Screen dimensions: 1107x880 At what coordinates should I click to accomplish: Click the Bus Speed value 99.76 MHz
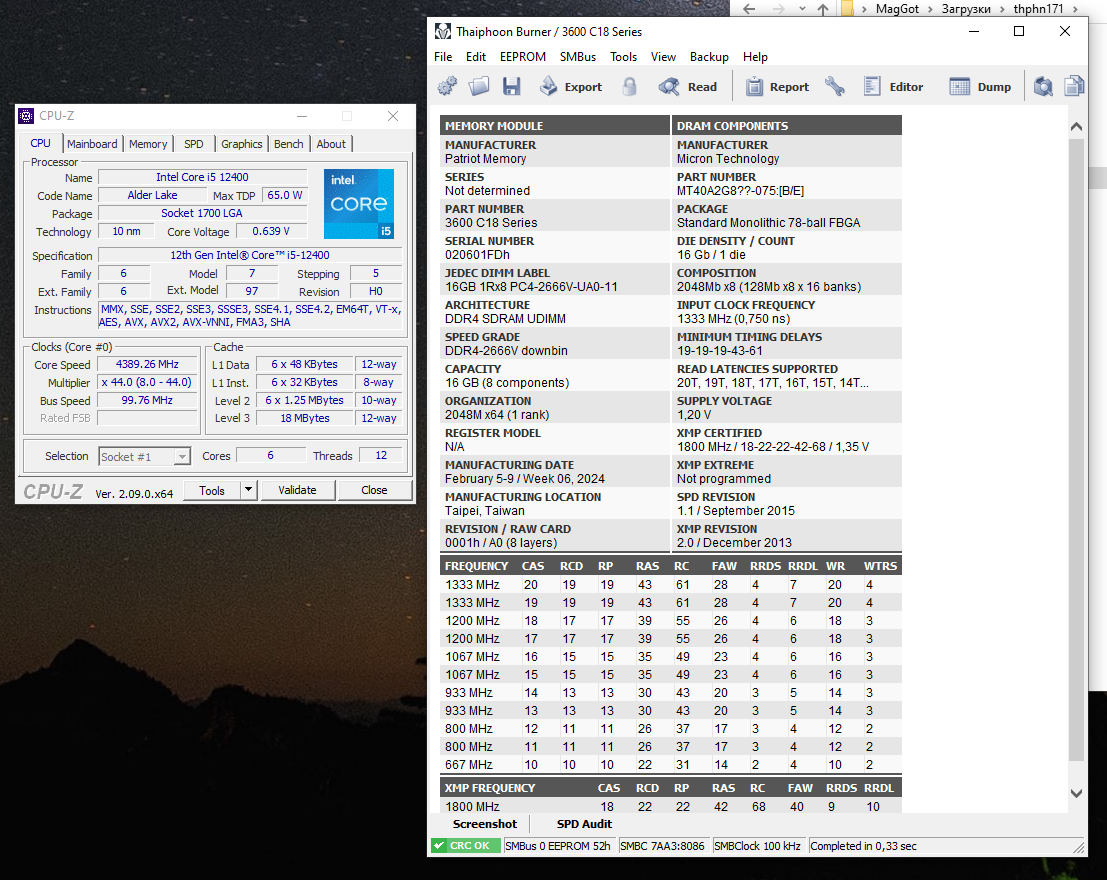pos(148,400)
